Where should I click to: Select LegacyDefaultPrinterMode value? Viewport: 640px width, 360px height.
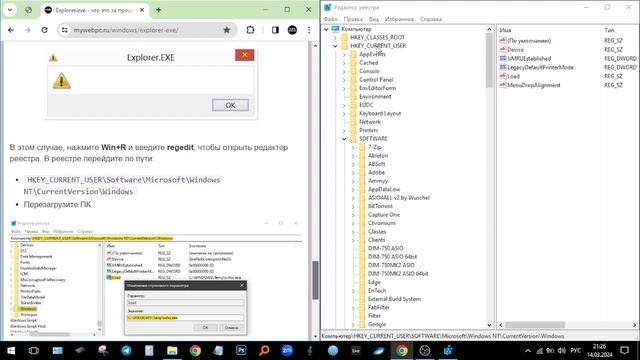pos(540,67)
